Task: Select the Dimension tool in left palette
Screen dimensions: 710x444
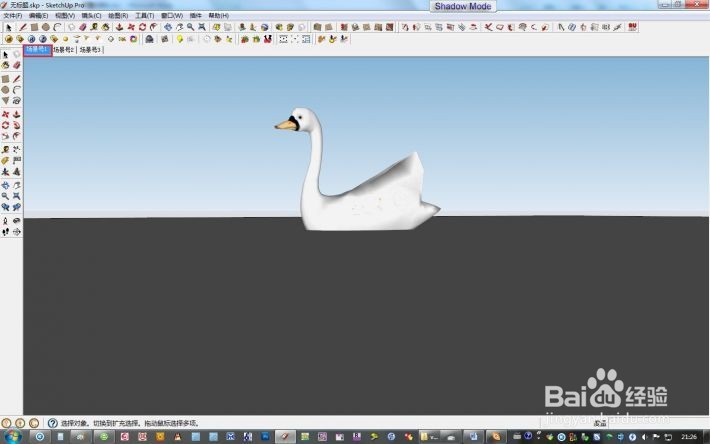Action: (17, 149)
